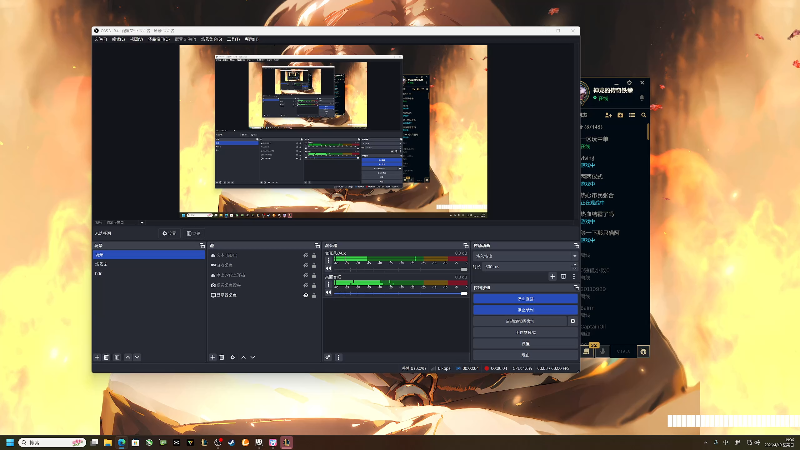Open source properties gear in Sources toolbar
800x450 pixels.
pos(233,358)
